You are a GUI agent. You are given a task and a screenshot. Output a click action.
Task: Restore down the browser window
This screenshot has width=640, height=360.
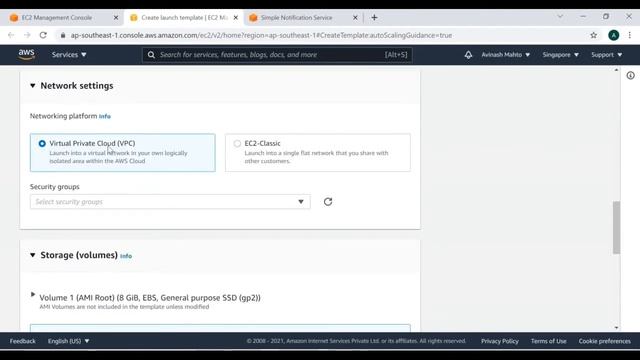[606, 16]
